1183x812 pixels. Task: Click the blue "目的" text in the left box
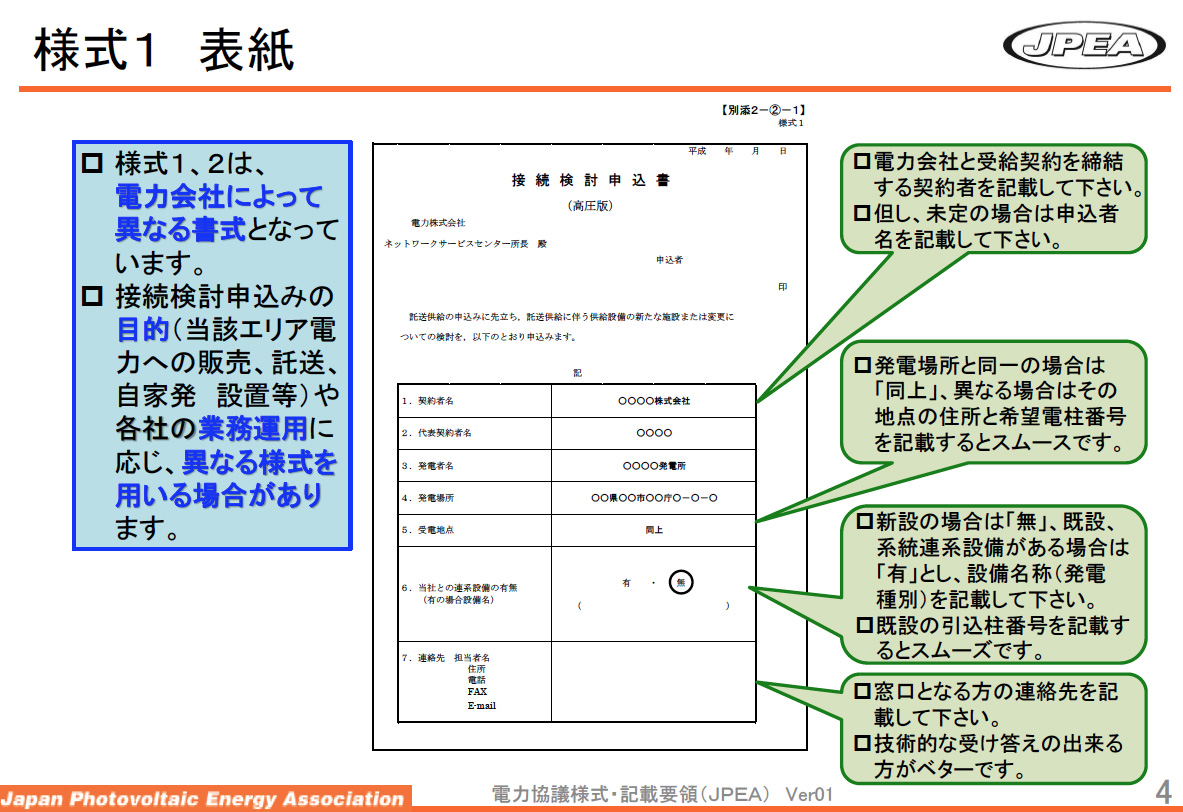tap(143, 330)
